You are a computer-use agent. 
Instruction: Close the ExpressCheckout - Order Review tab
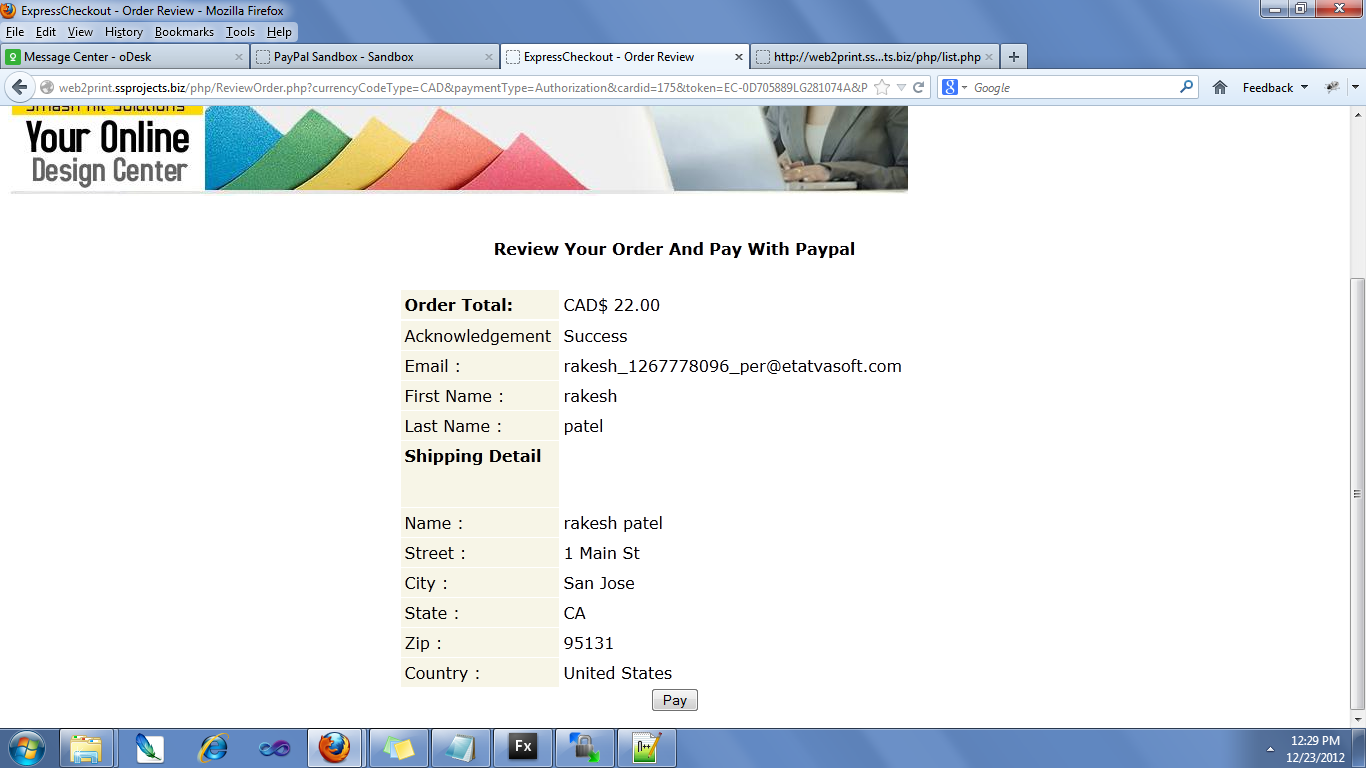(739, 57)
